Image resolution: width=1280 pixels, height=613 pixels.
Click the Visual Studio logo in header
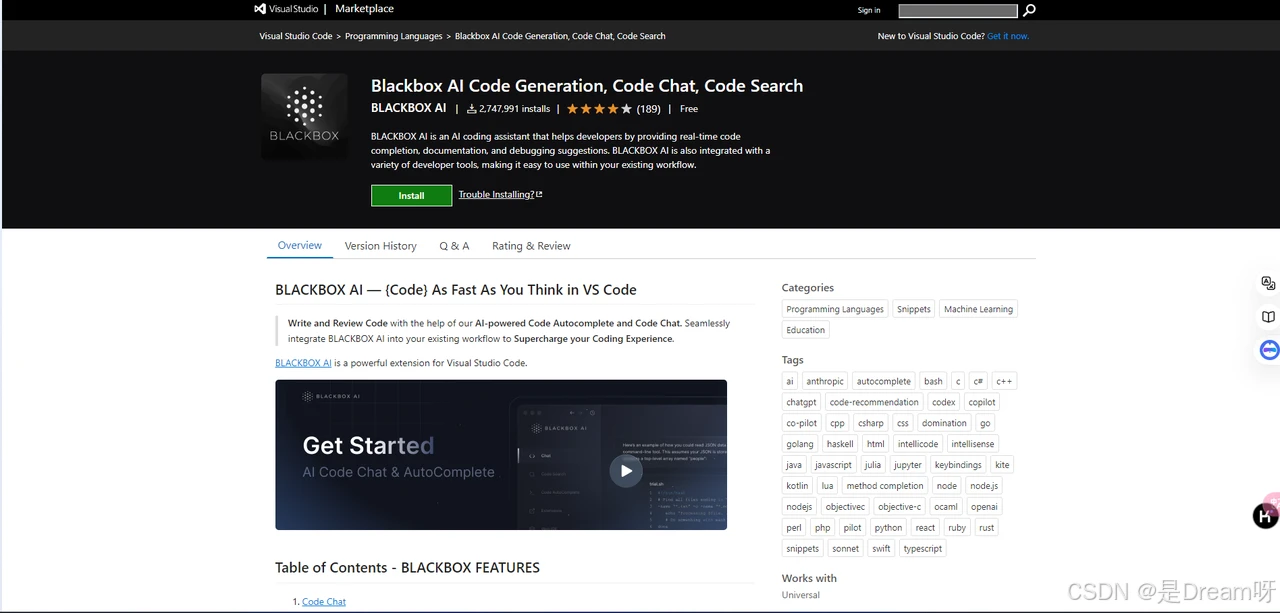(286, 9)
